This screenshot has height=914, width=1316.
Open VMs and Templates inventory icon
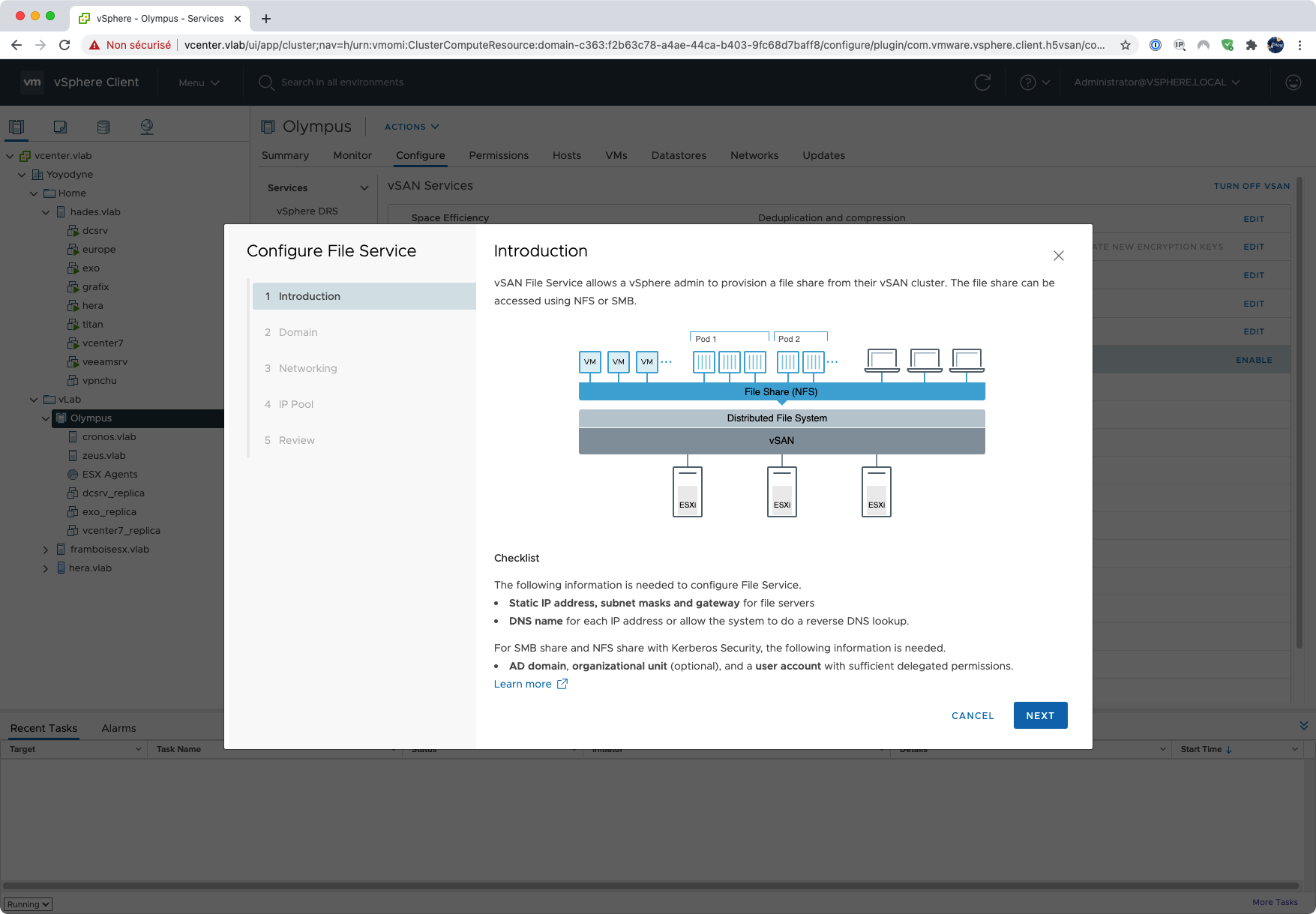60,127
